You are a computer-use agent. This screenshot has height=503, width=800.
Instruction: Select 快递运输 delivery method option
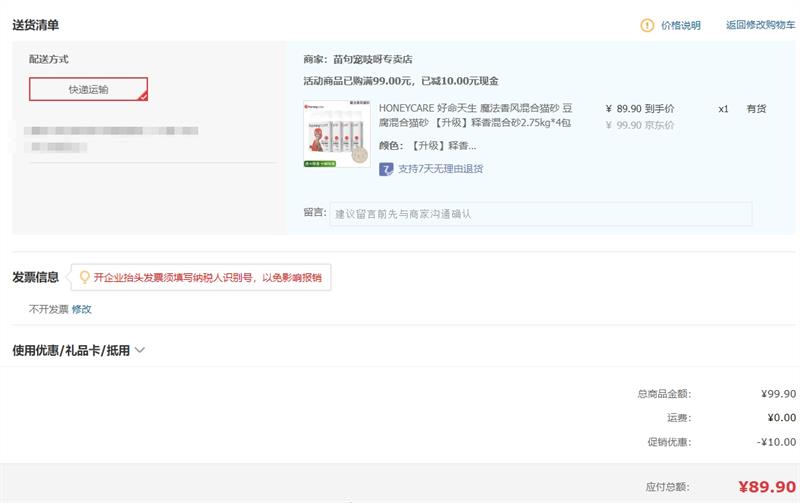(x=88, y=89)
